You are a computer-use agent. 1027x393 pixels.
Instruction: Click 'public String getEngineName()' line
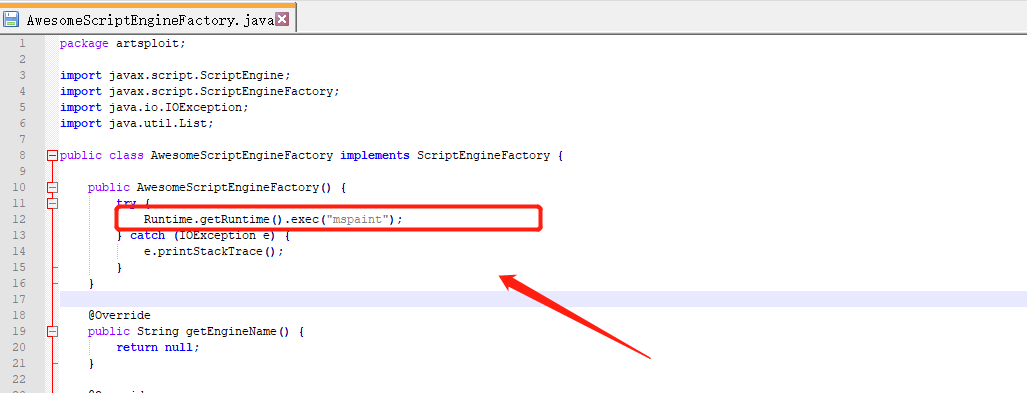click(x=196, y=331)
